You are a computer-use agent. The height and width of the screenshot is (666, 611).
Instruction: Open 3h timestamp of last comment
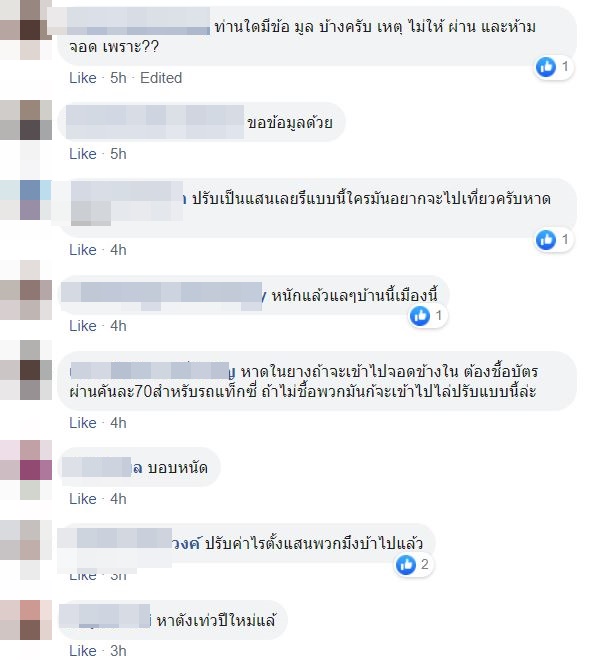(118, 651)
